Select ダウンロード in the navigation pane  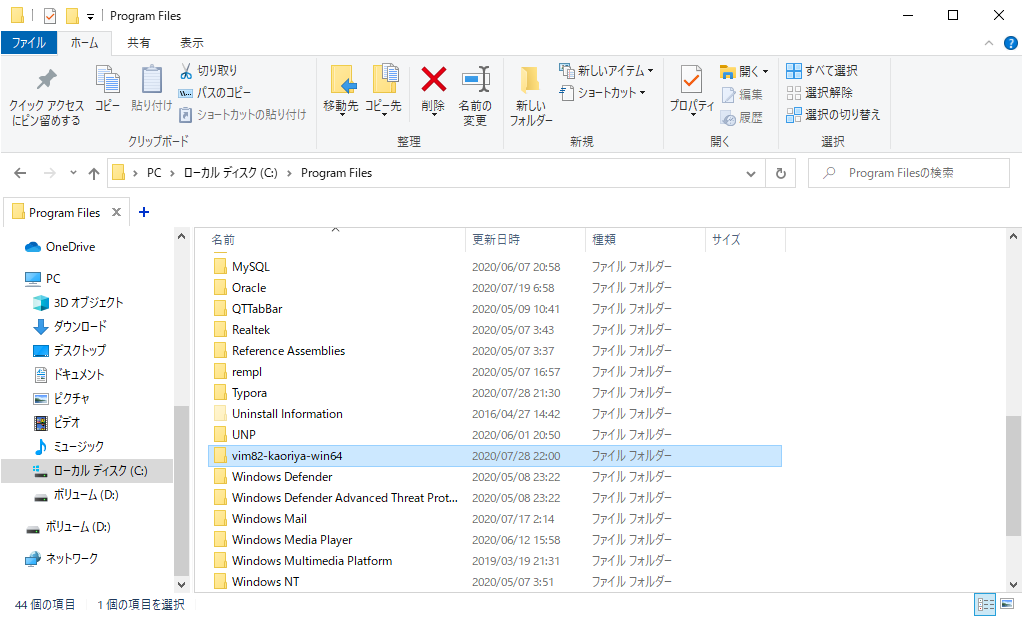pyautogui.click(x=70, y=327)
